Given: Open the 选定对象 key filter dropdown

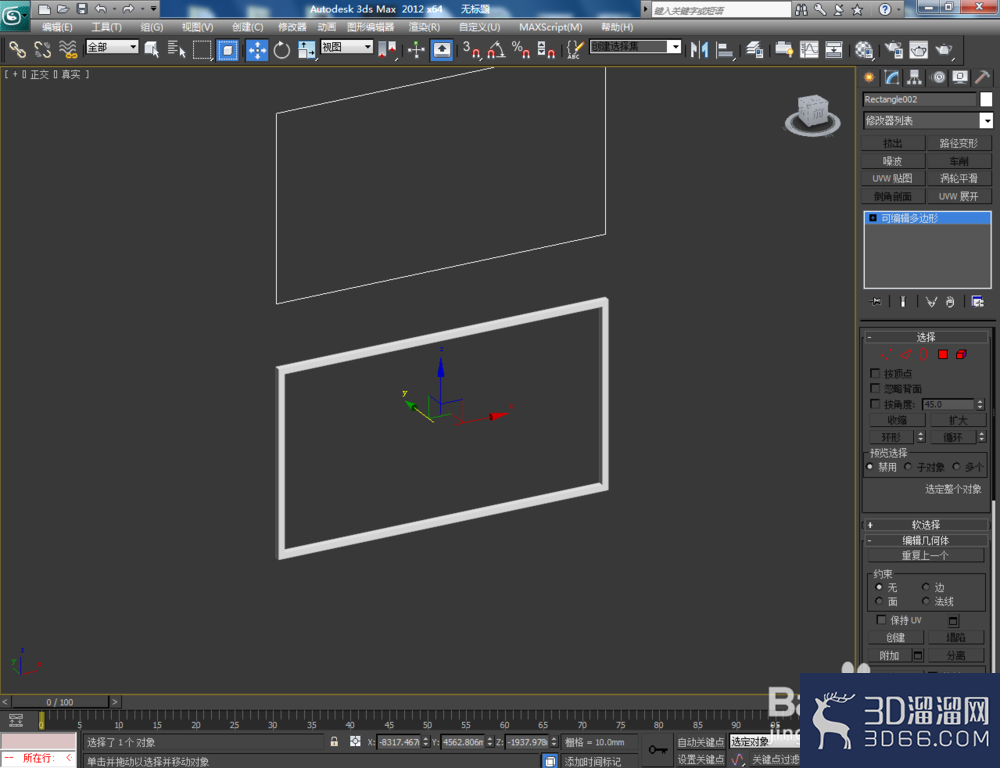Looking at the screenshot, I should pos(764,742).
